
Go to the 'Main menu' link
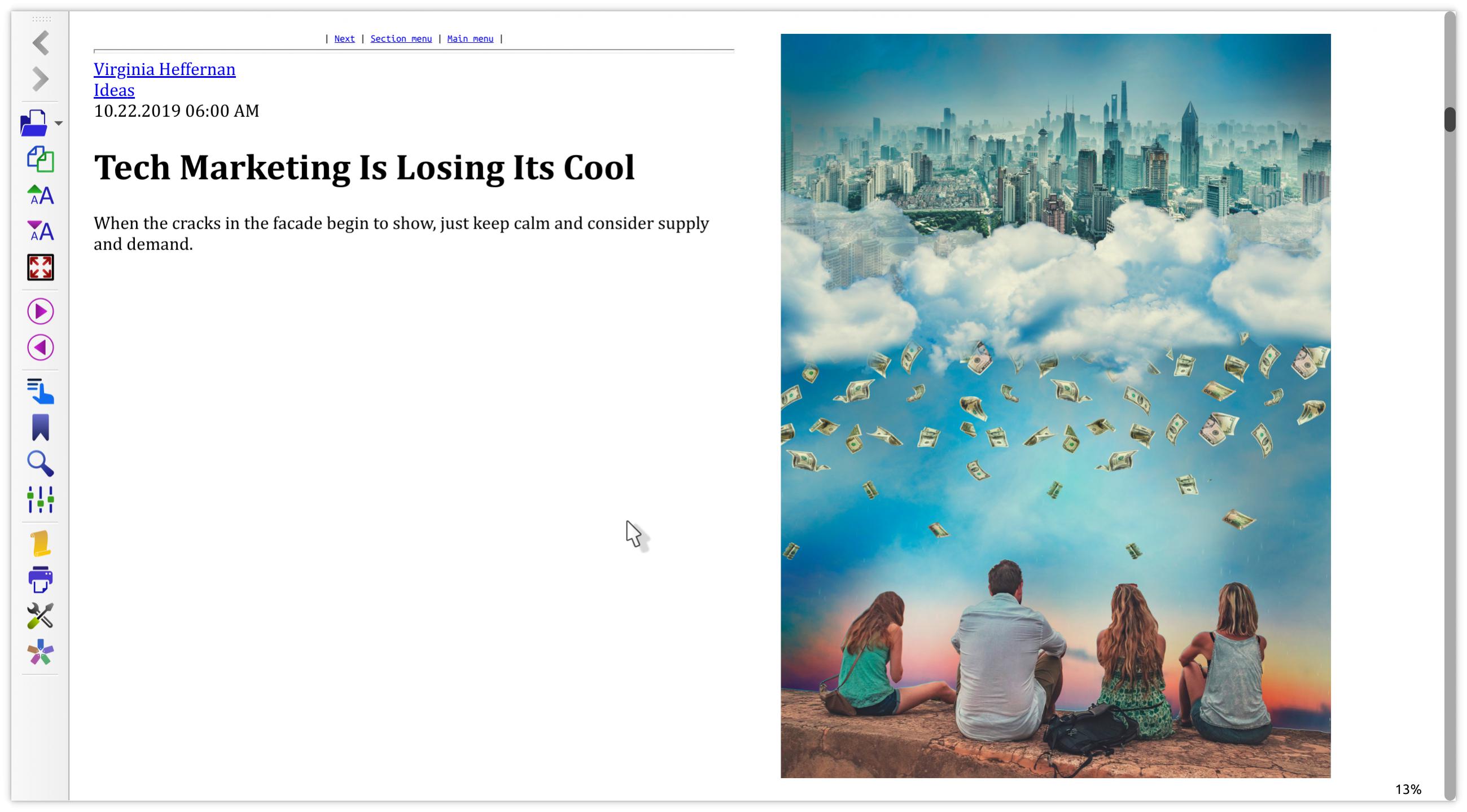pyautogui.click(x=470, y=39)
